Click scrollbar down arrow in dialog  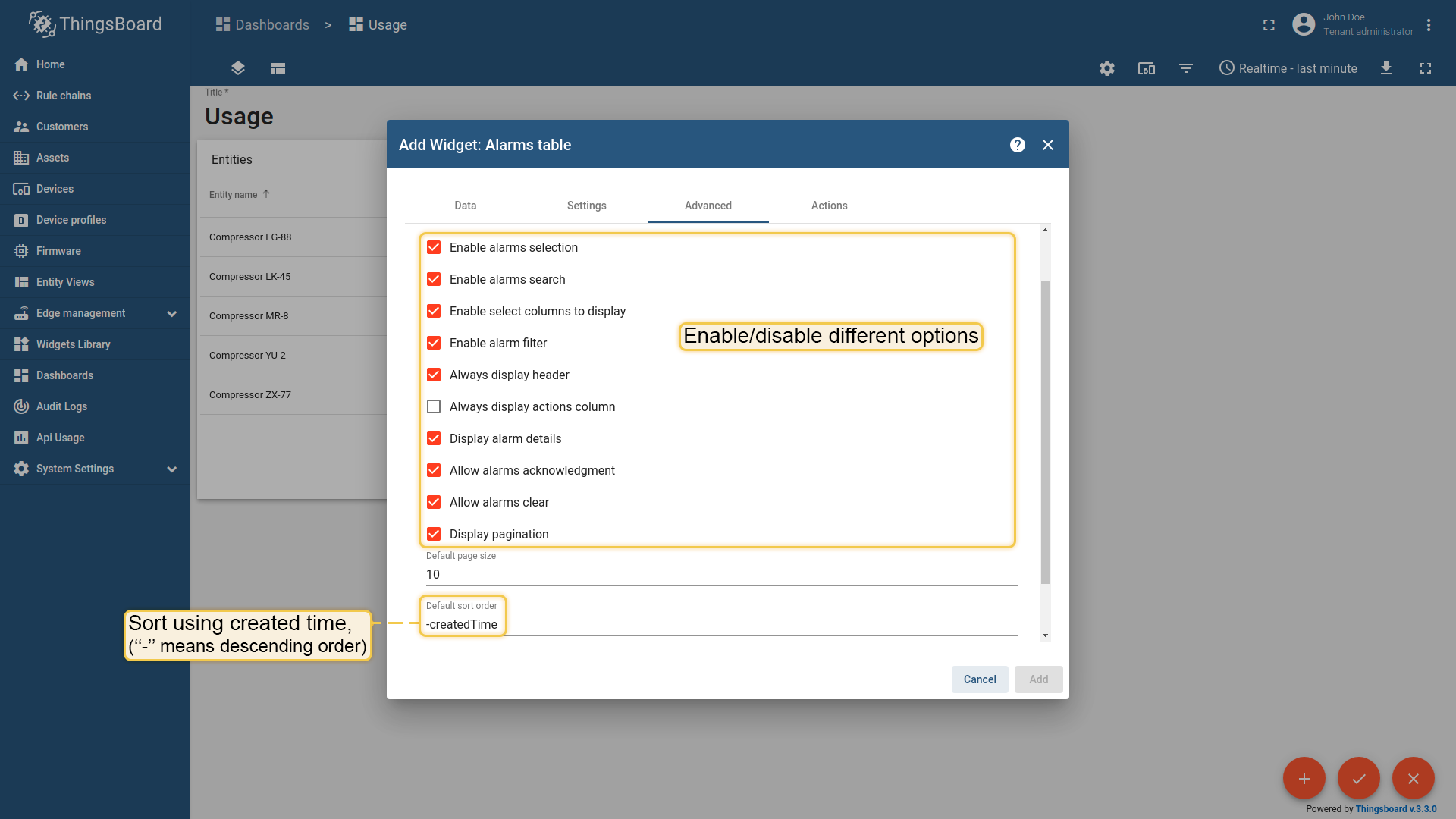click(1045, 635)
